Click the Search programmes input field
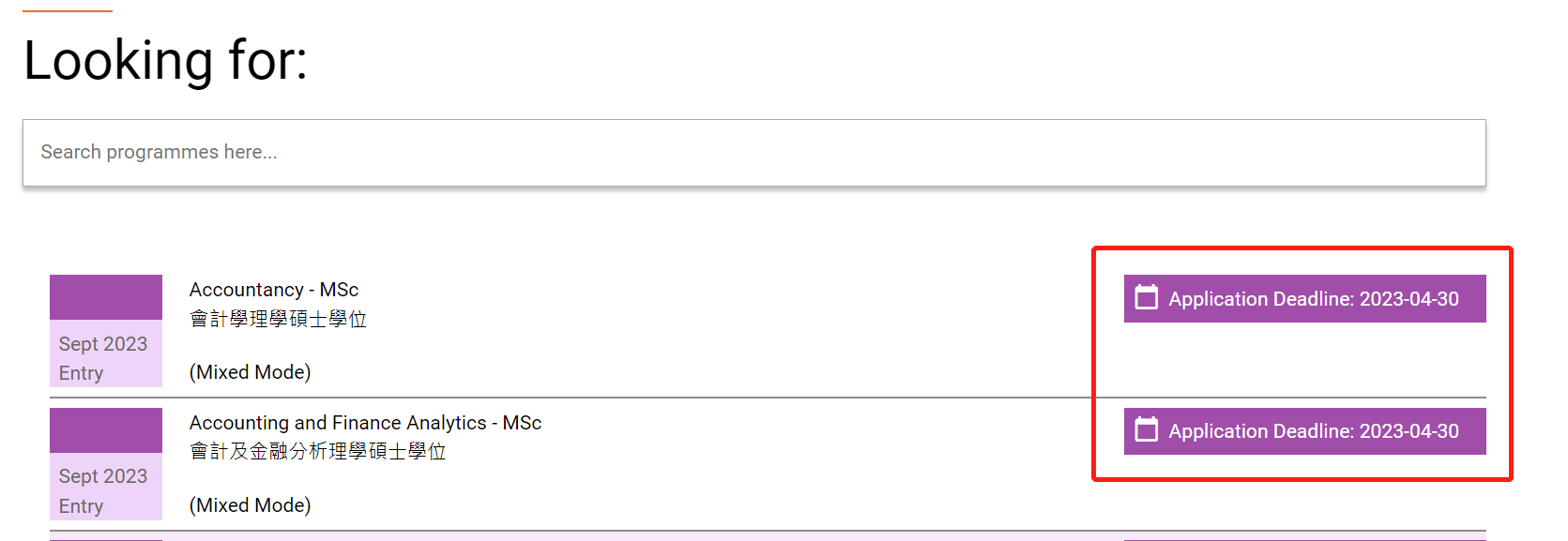 pos(754,152)
